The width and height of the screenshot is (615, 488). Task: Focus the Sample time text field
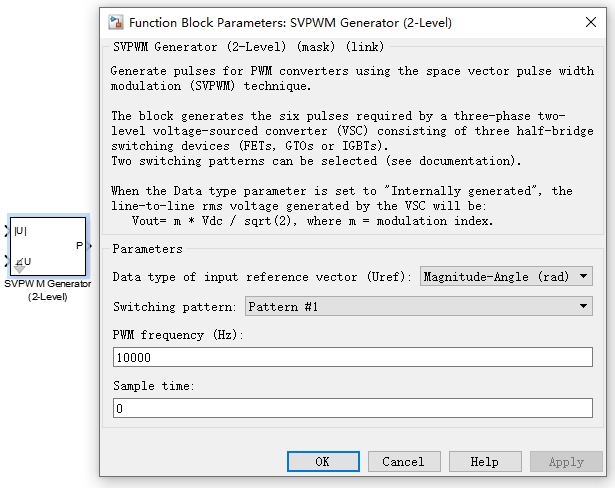[351, 408]
